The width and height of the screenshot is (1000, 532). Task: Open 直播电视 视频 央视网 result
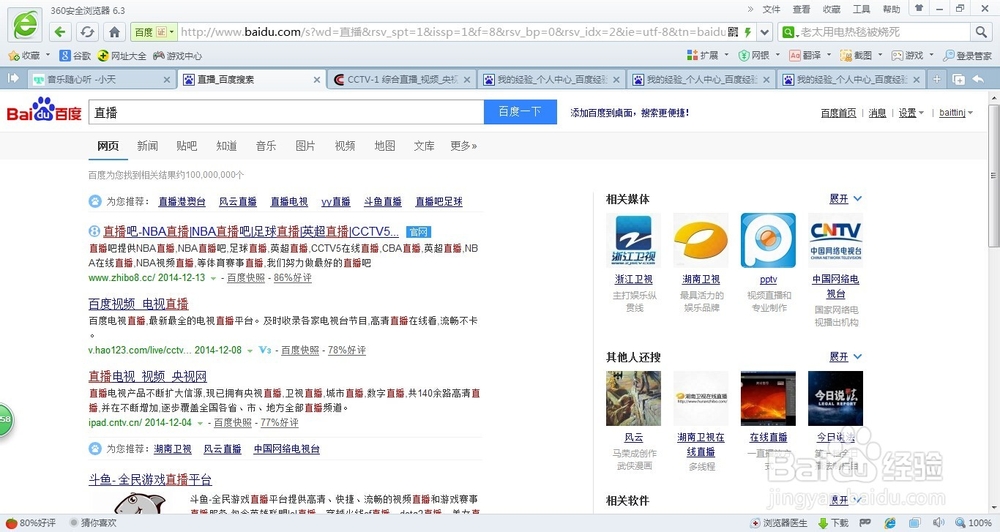147,376
